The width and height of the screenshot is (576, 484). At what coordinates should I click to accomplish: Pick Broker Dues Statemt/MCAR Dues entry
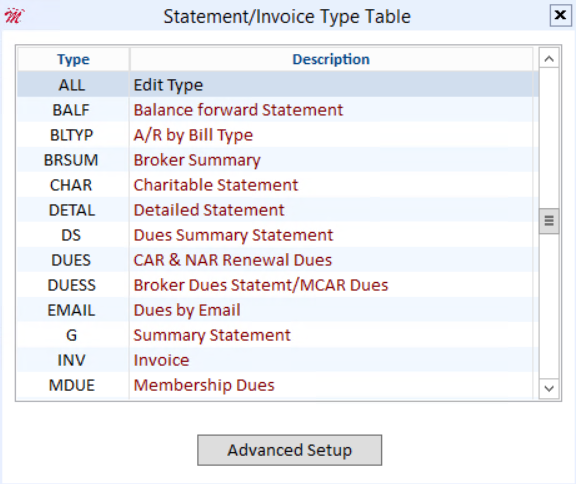(278, 285)
